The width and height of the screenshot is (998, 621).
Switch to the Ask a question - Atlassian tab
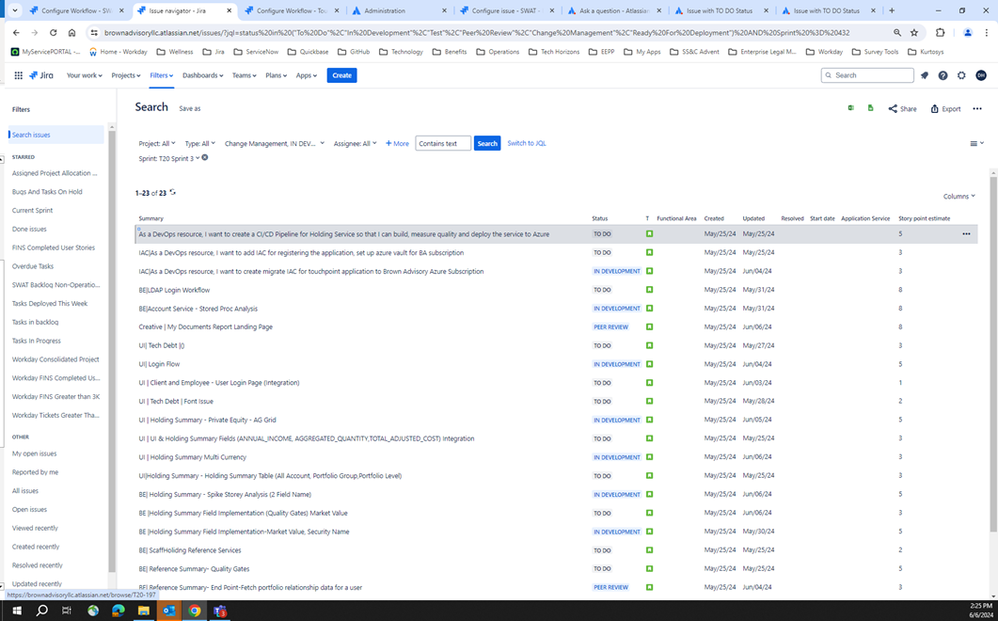pos(614,11)
